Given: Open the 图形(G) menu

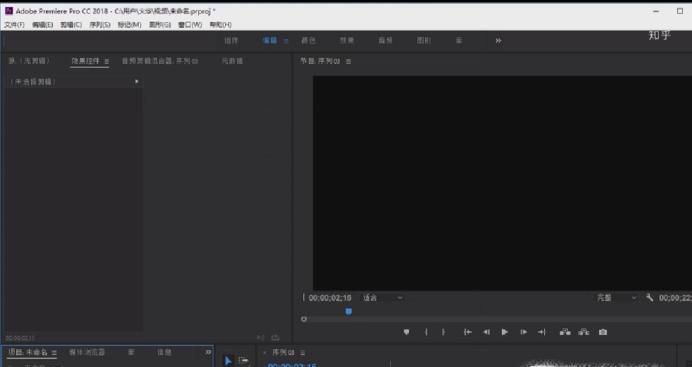Looking at the screenshot, I should pyautogui.click(x=160, y=25).
